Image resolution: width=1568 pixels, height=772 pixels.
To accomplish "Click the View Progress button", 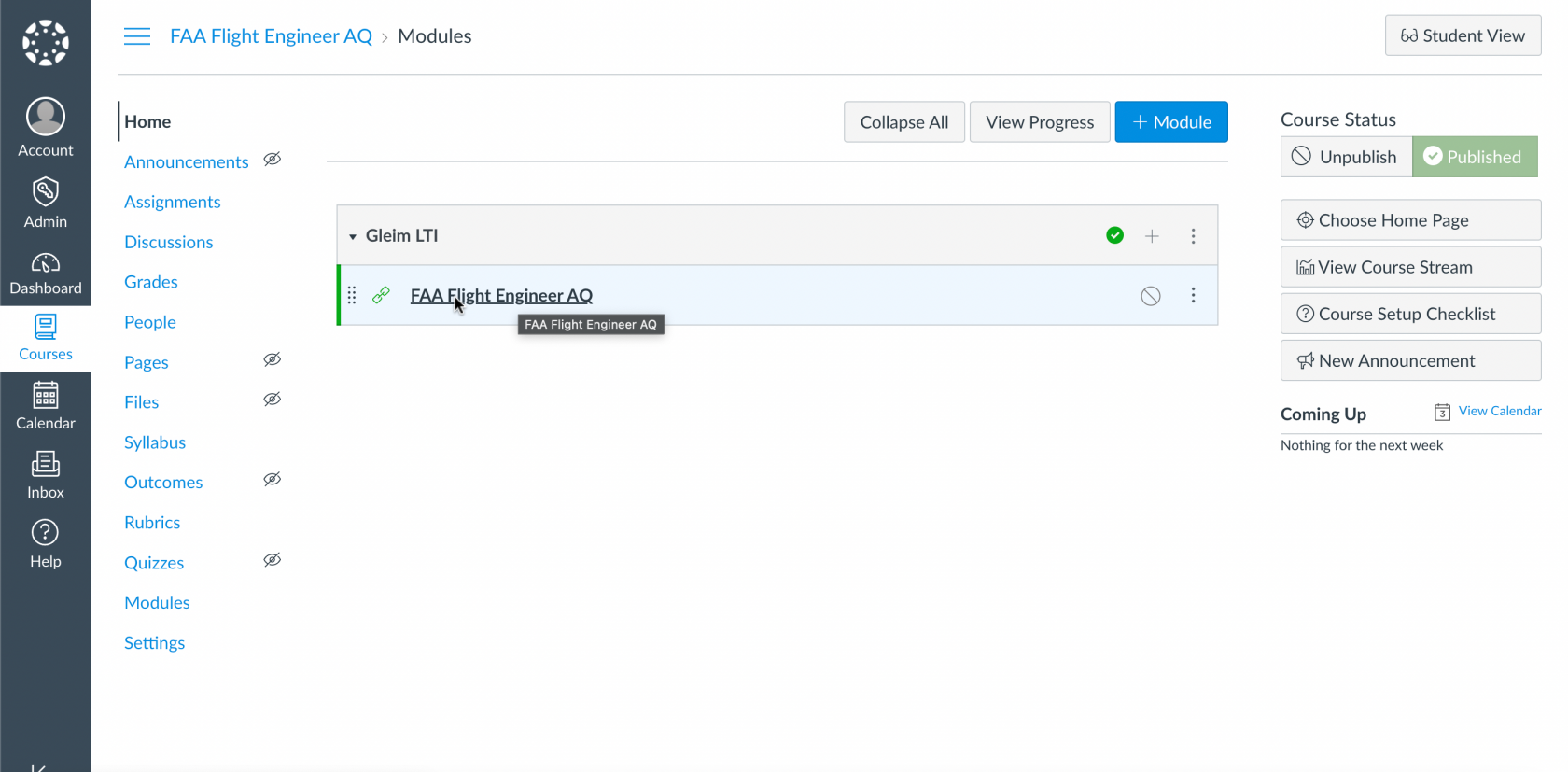I will coord(1040,122).
